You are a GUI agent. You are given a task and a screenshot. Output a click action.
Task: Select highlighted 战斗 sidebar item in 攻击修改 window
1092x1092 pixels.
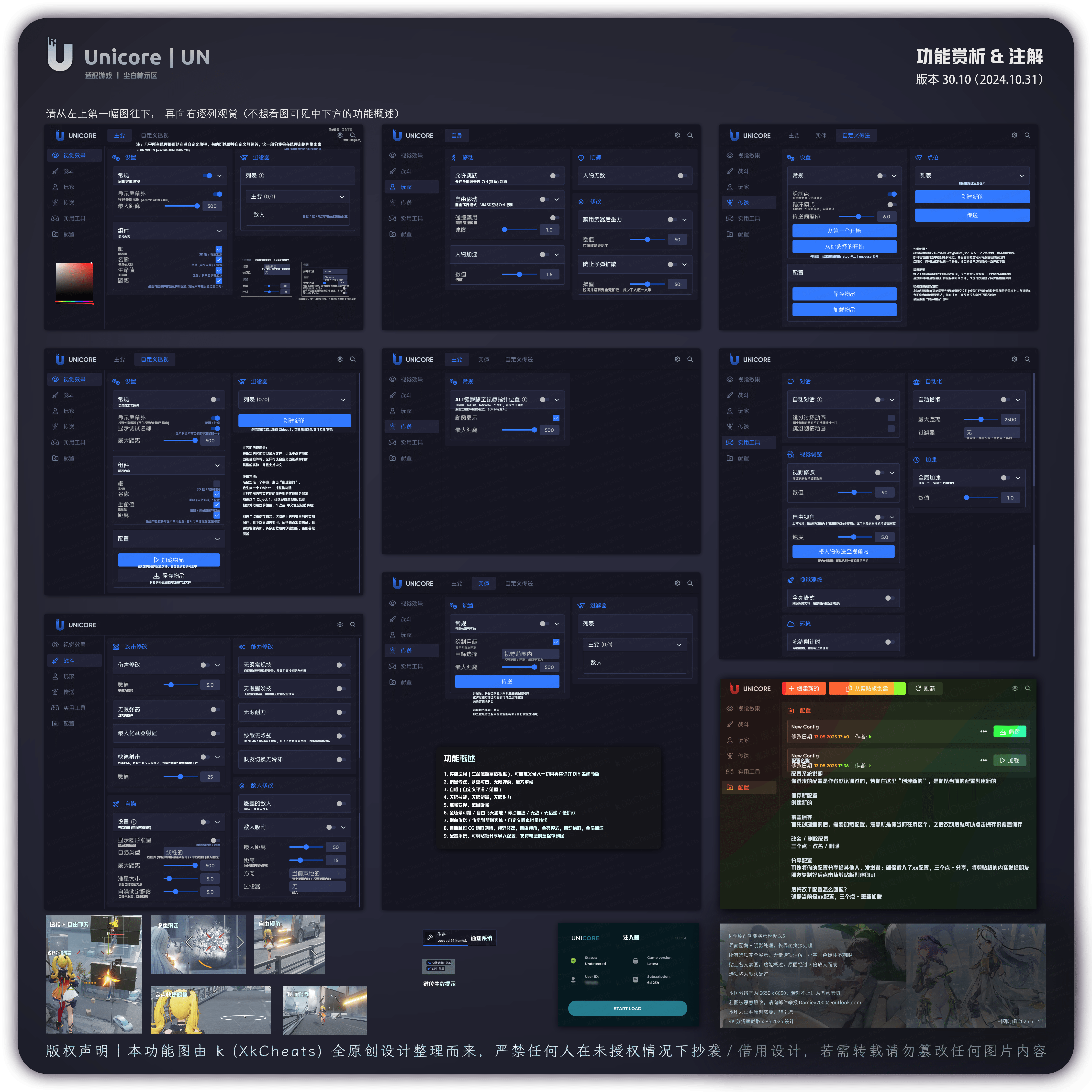coord(75,660)
